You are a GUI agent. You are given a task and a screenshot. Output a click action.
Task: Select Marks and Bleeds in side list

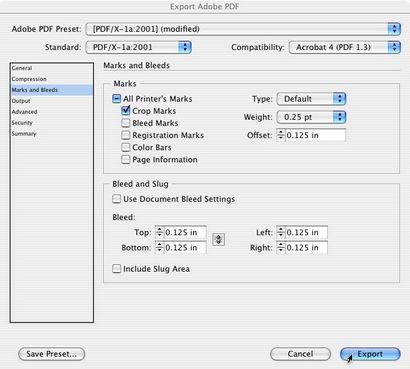(52, 90)
